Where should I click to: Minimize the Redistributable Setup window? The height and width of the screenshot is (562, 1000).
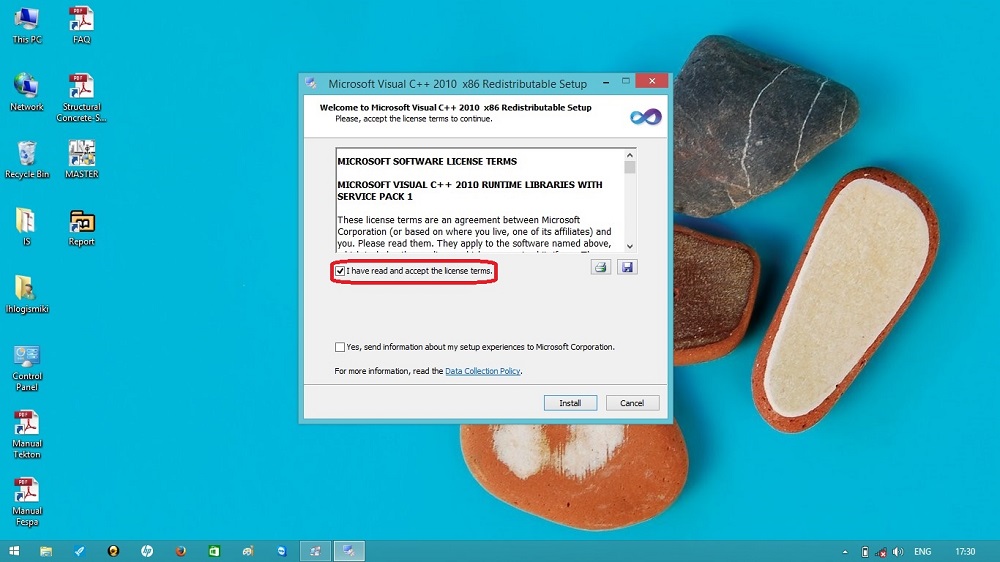[x=606, y=82]
